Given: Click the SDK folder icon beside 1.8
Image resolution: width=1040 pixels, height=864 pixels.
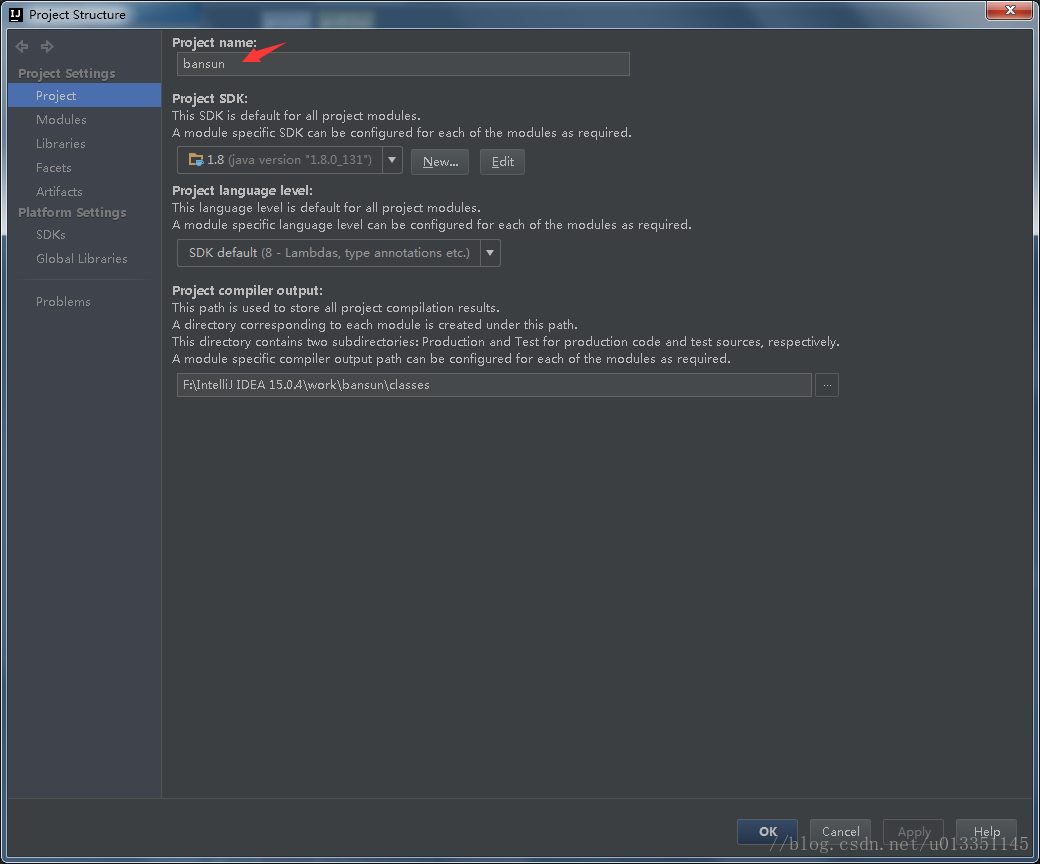Looking at the screenshot, I should pyautogui.click(x=196, y=160).
